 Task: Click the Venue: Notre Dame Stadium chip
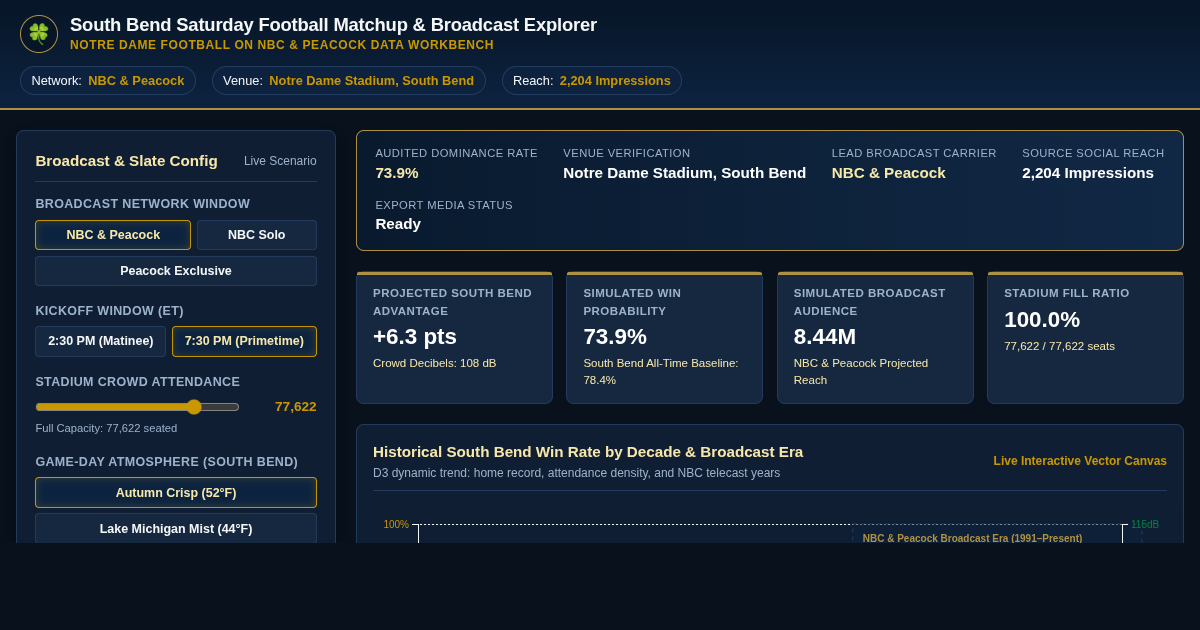click(x=349, y=81)
